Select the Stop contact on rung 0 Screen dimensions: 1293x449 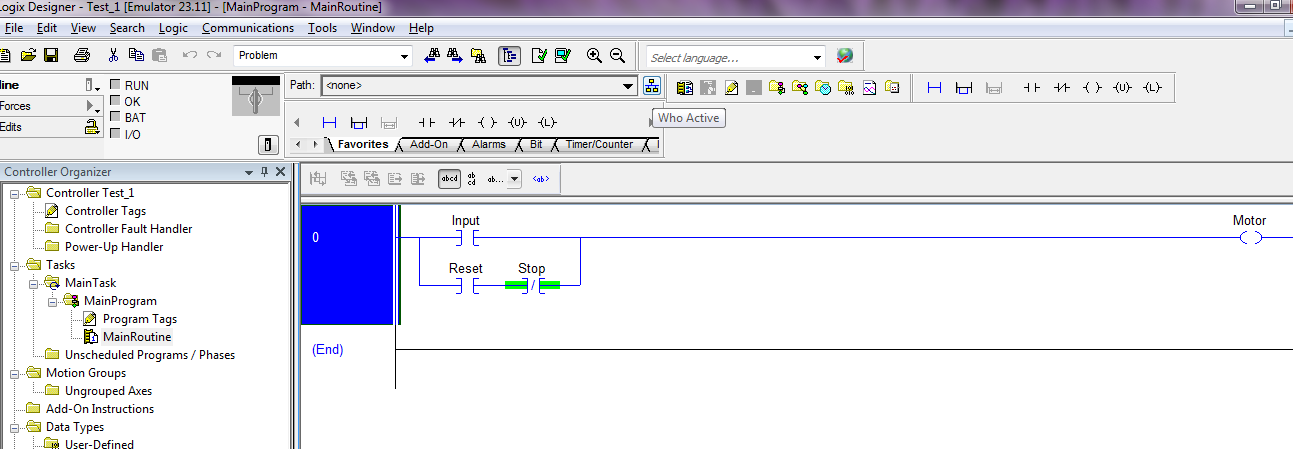pos(532,285)
